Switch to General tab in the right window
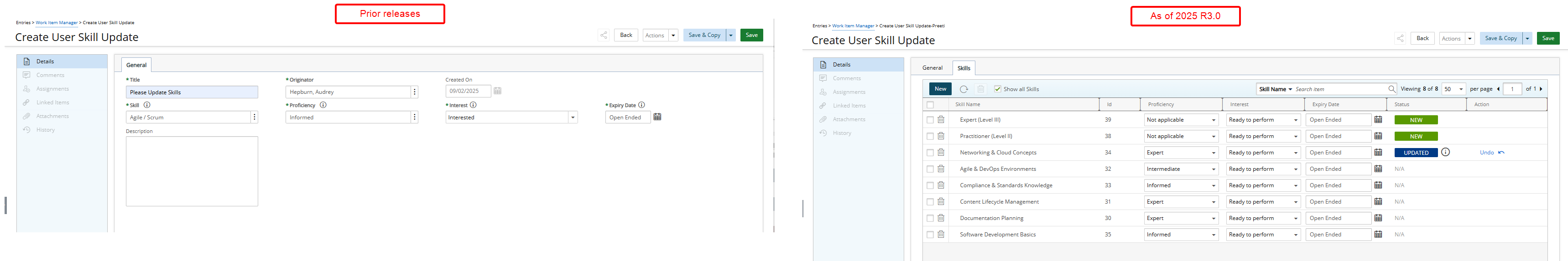The height and width of the screenshot is (261, 1568). pyautogui.click(x=932, y=68)
